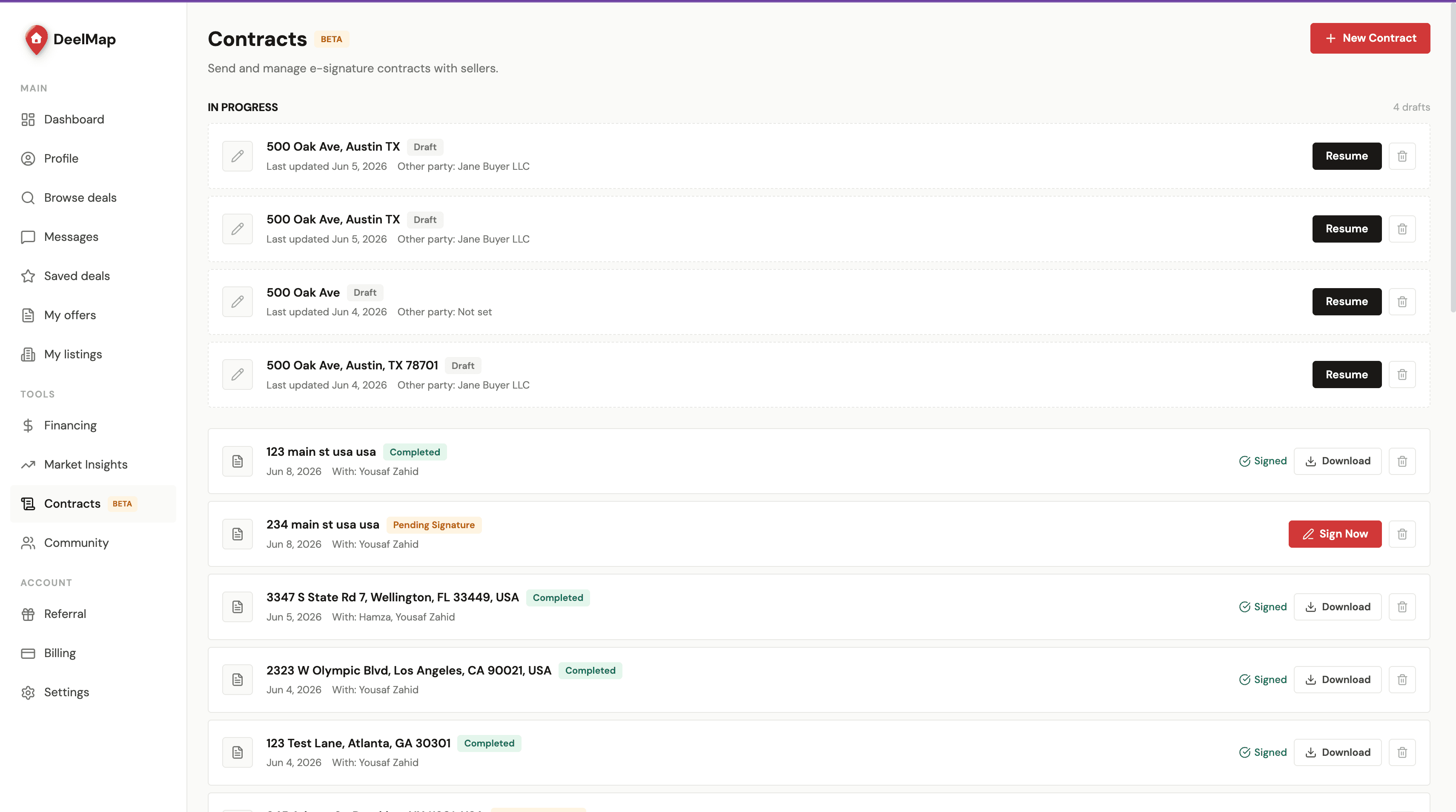This screenshot has height=812, width=1456.
Task: Click trash icon for 2323 W Olympic Blvd
Action: pos(1402,679)
